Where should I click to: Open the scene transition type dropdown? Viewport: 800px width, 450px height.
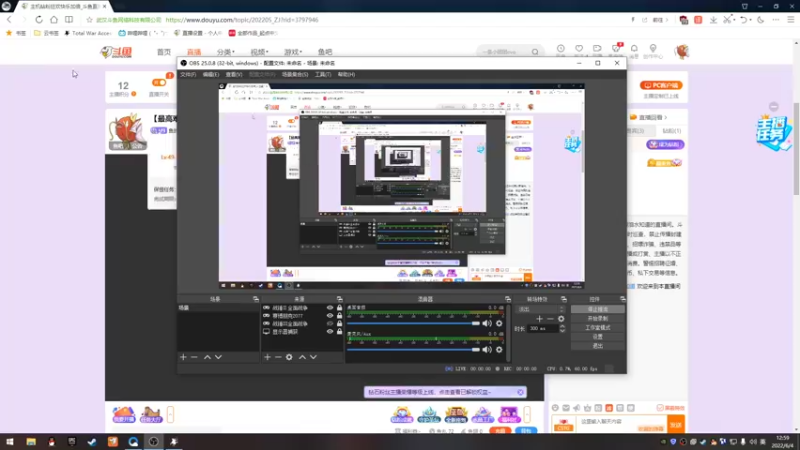(x=541, y=309)
